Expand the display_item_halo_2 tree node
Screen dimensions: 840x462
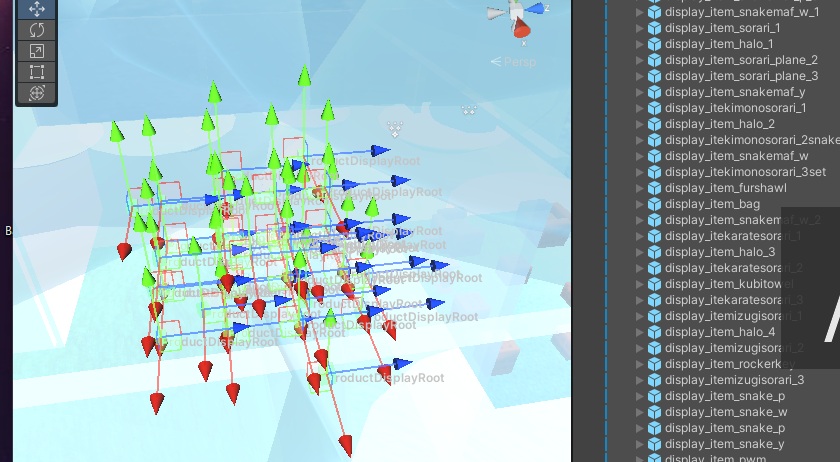coord(640,124)
